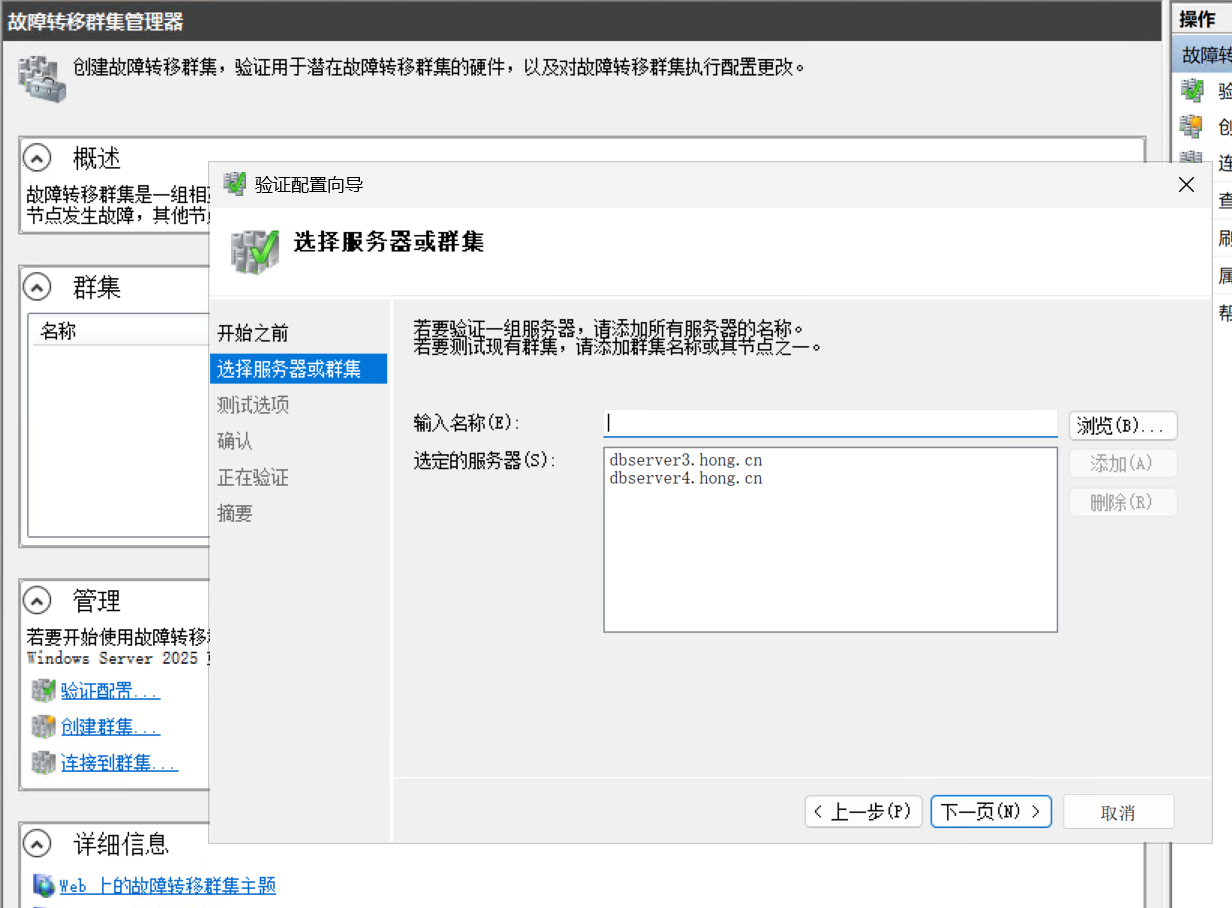Viewport: 1232px width, 908px height.
Task: Click the validate icon in the 操作 panel
Action: point(1191,91)
